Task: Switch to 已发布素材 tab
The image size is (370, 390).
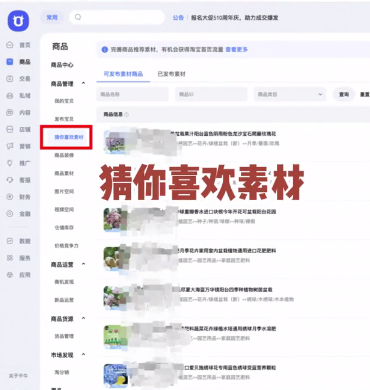Action: coord(171,74)
